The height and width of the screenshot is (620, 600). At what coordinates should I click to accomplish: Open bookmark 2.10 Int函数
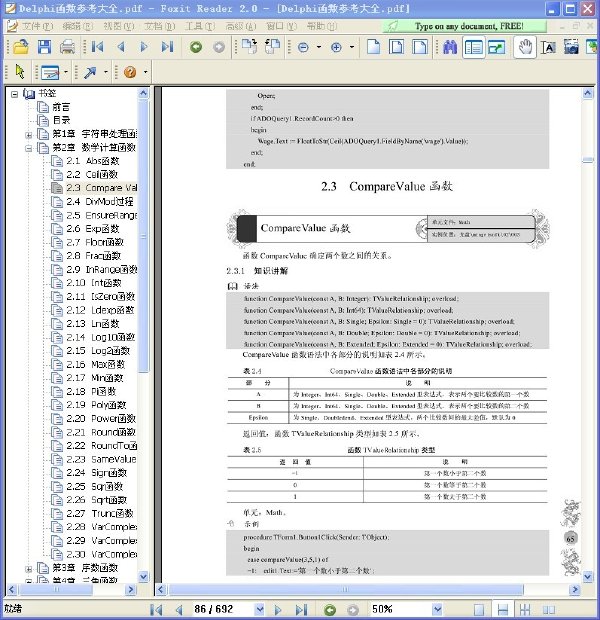coord(94,283)
